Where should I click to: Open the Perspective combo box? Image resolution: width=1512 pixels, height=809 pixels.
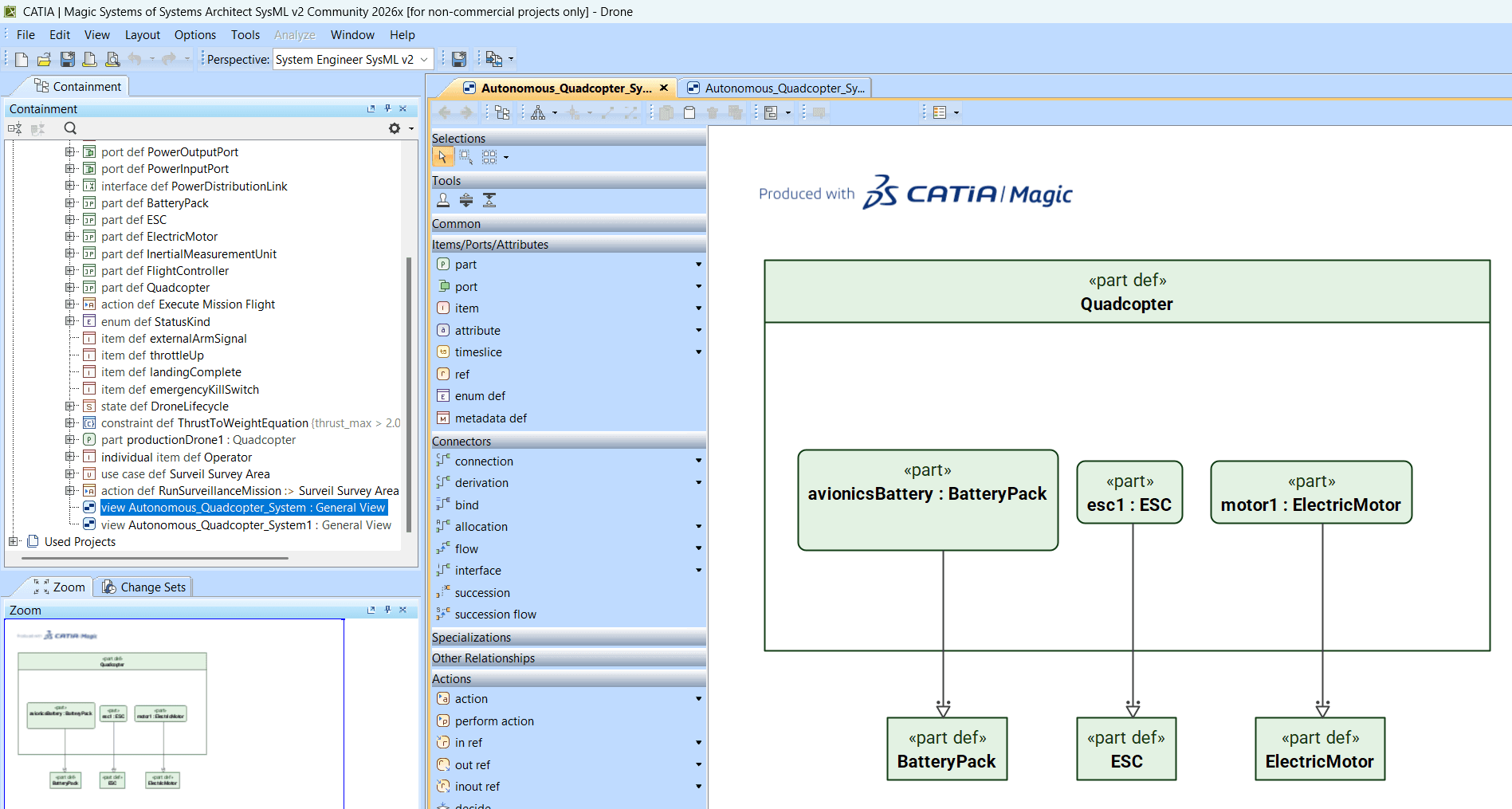coord(353,60)
